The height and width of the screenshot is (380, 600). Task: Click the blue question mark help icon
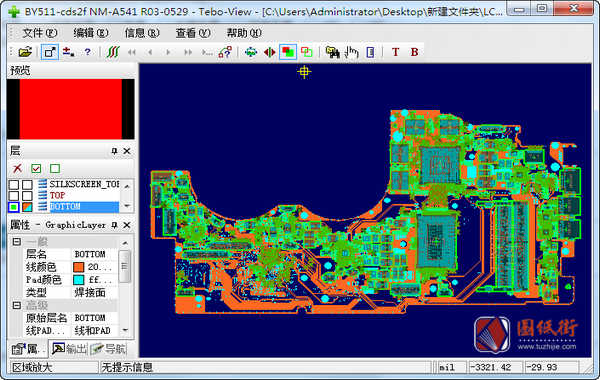point(88,52)
